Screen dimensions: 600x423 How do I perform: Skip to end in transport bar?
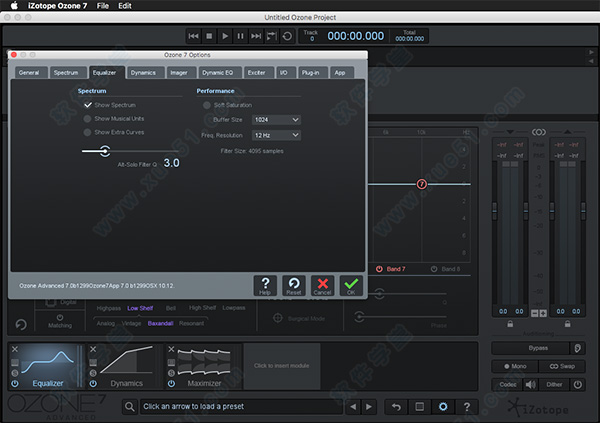coord(256,36)
